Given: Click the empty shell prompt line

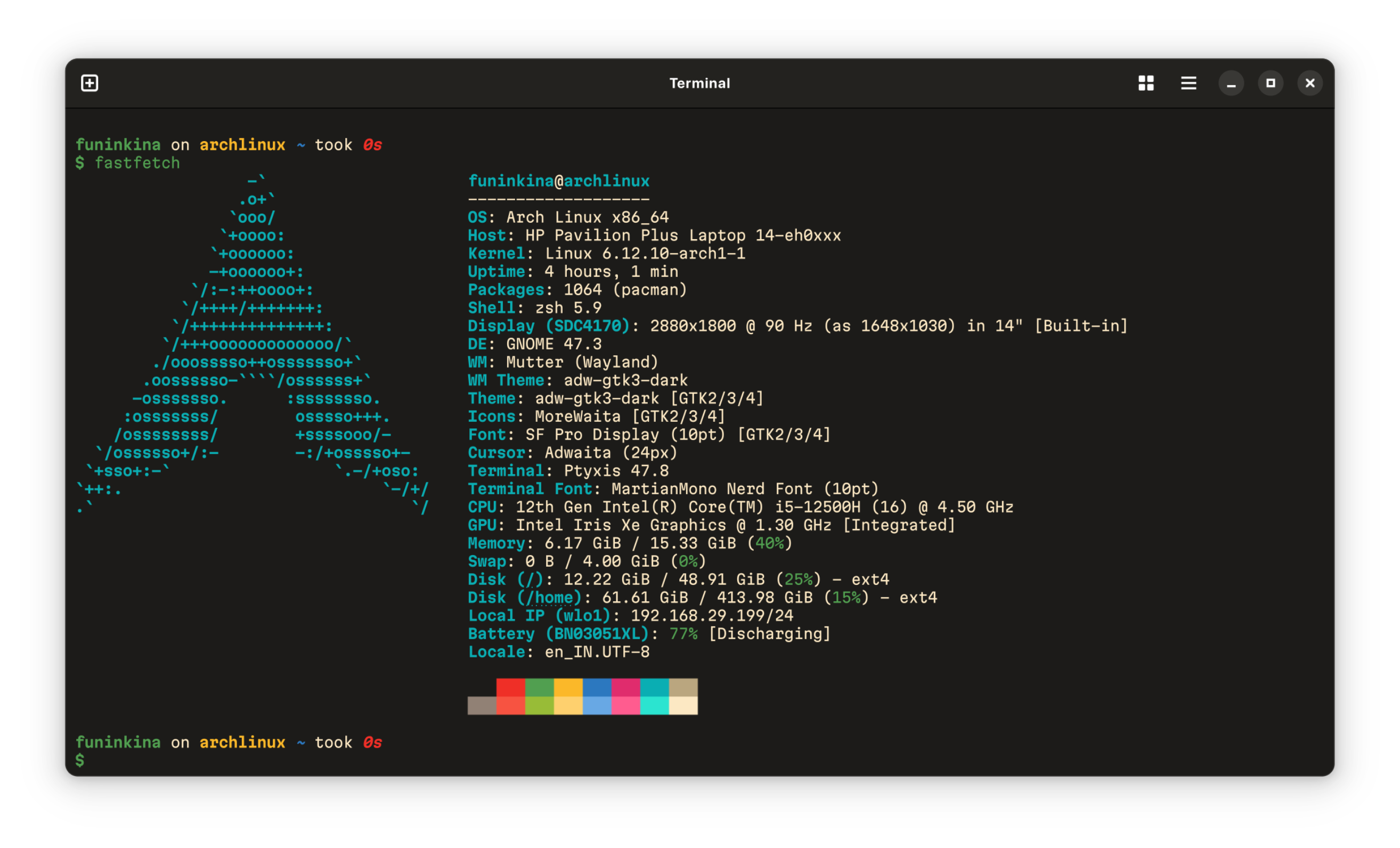Looking at the screenshot, I should (x=80, y=760).
